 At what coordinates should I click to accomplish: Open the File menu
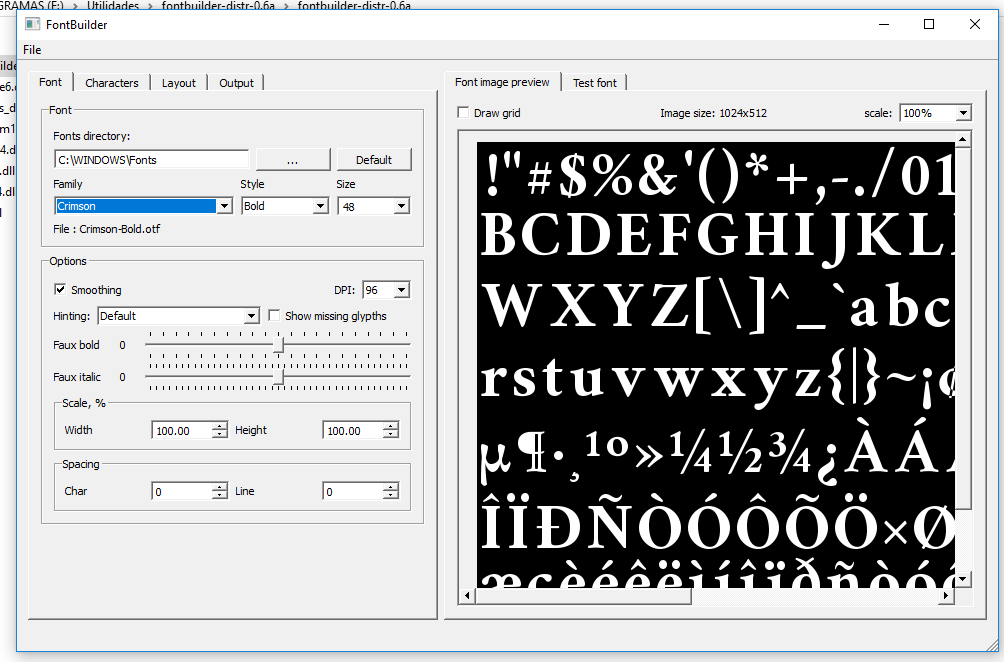coord(32,50)
